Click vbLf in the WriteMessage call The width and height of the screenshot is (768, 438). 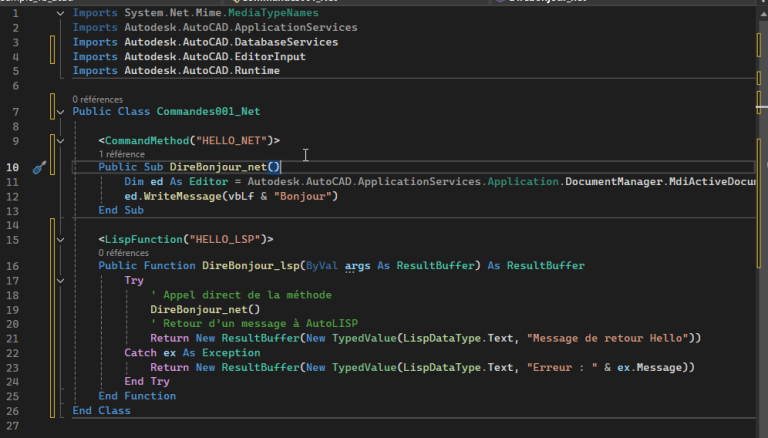(241, 196)
